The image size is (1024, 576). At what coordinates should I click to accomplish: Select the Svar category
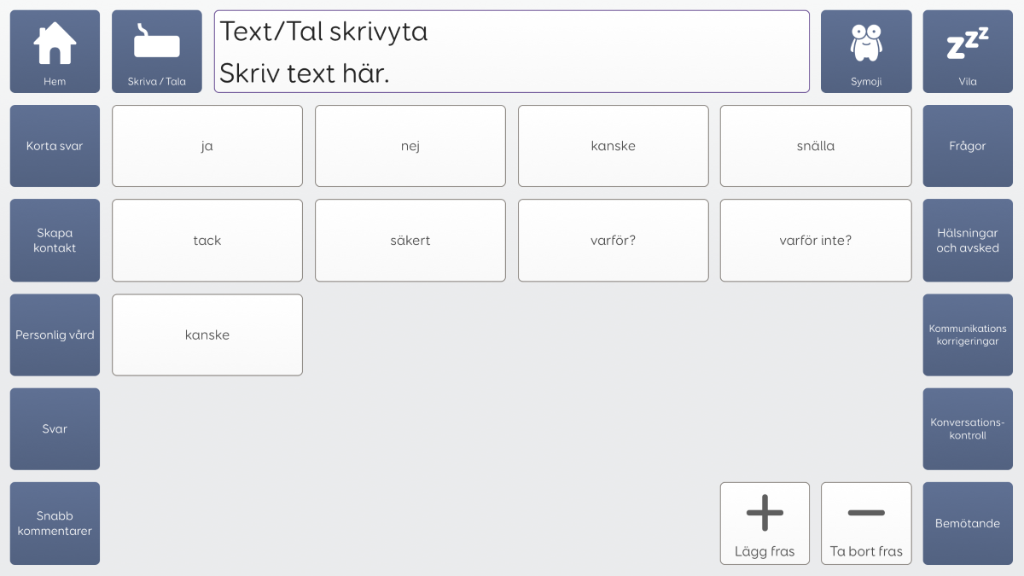pyautogui.click(x=55, y=429)
